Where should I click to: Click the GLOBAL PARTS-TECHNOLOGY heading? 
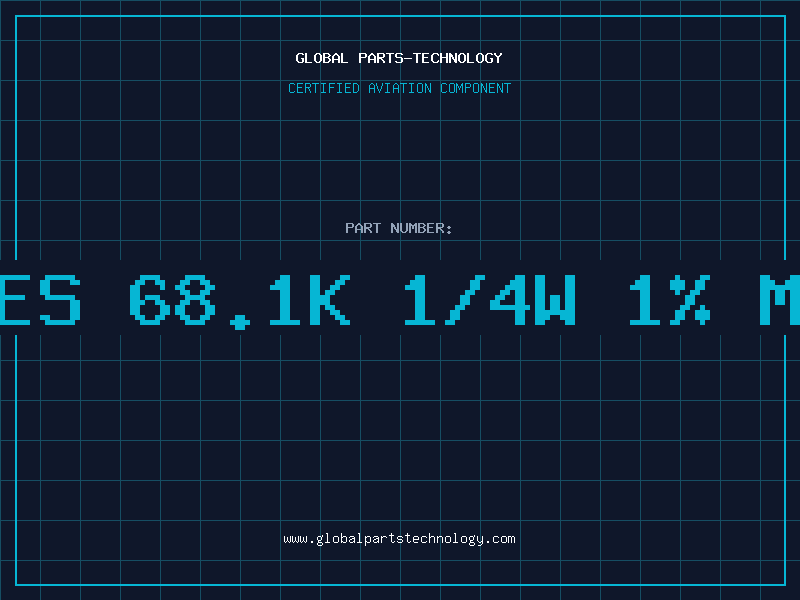[399, 58]
